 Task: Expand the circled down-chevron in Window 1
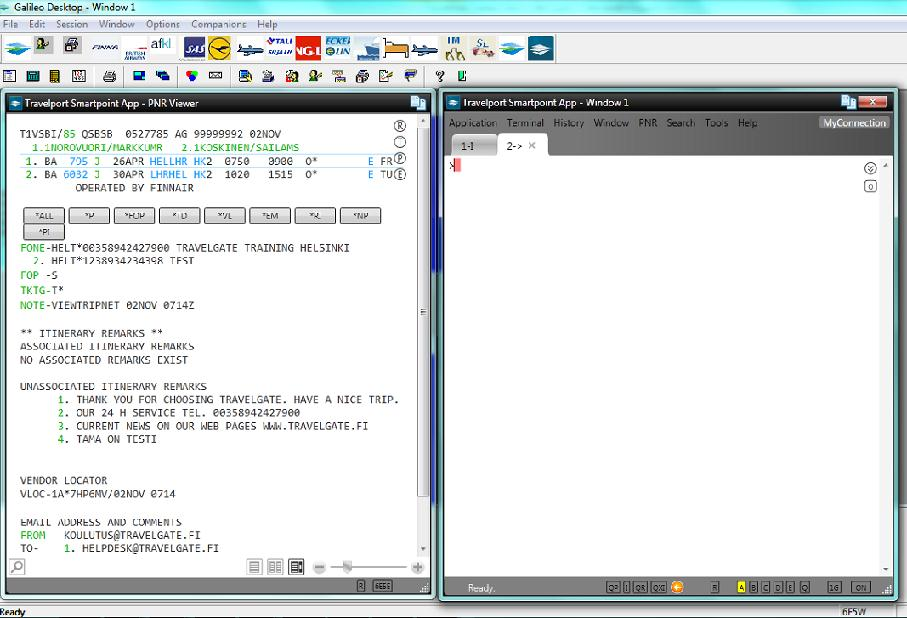(870, 168)
